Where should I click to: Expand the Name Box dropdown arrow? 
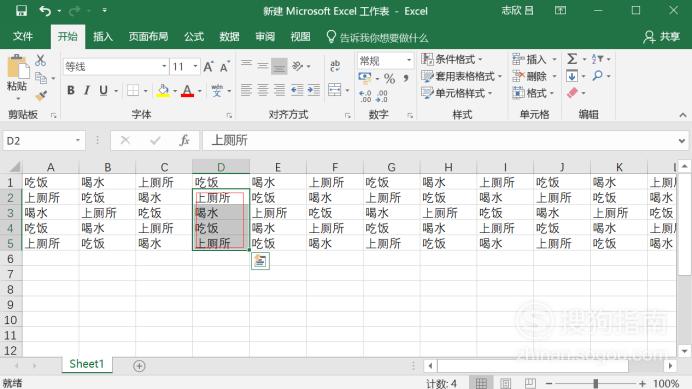(x=78, y=140)
